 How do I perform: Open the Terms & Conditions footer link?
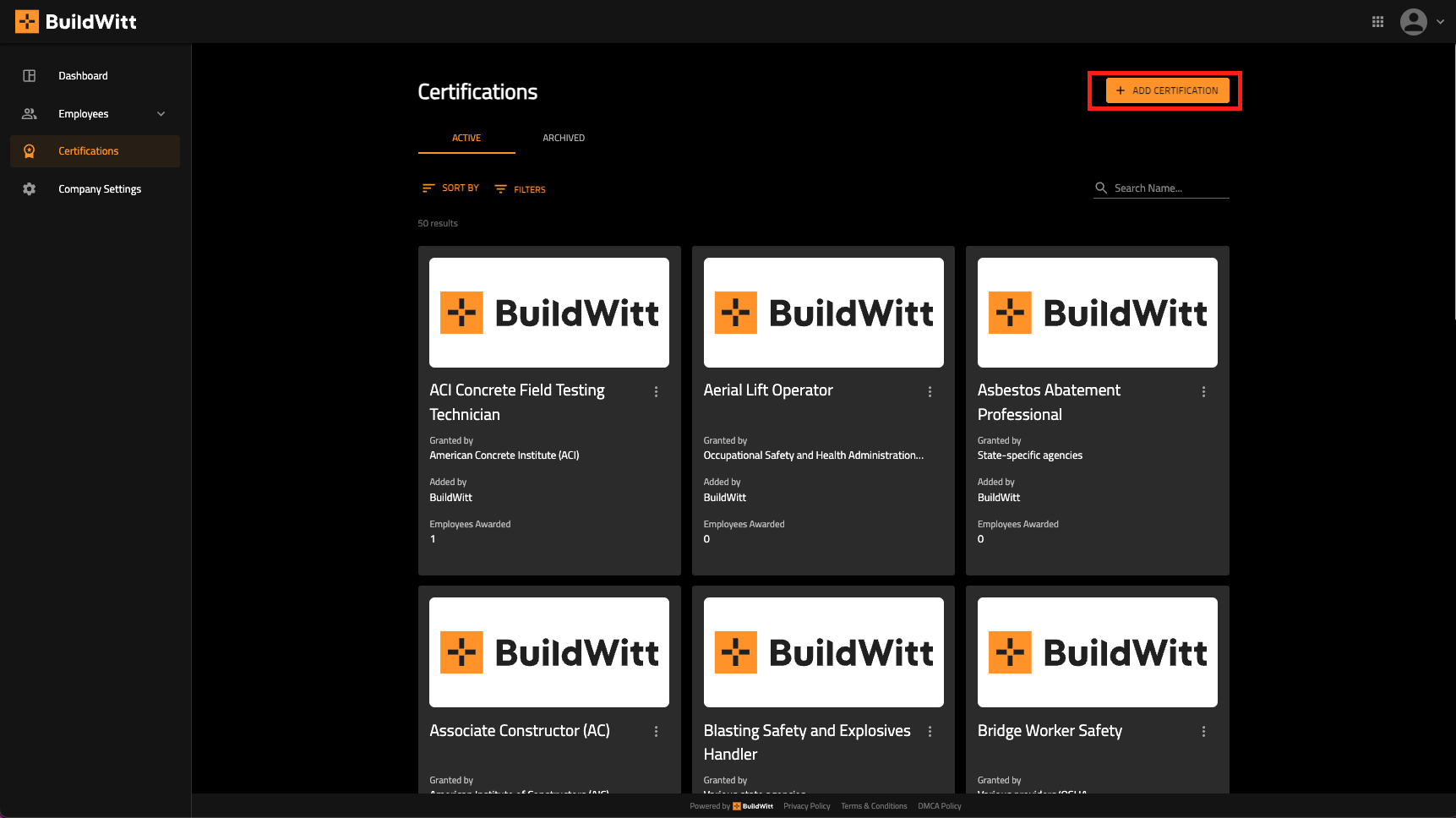[874, 806]
